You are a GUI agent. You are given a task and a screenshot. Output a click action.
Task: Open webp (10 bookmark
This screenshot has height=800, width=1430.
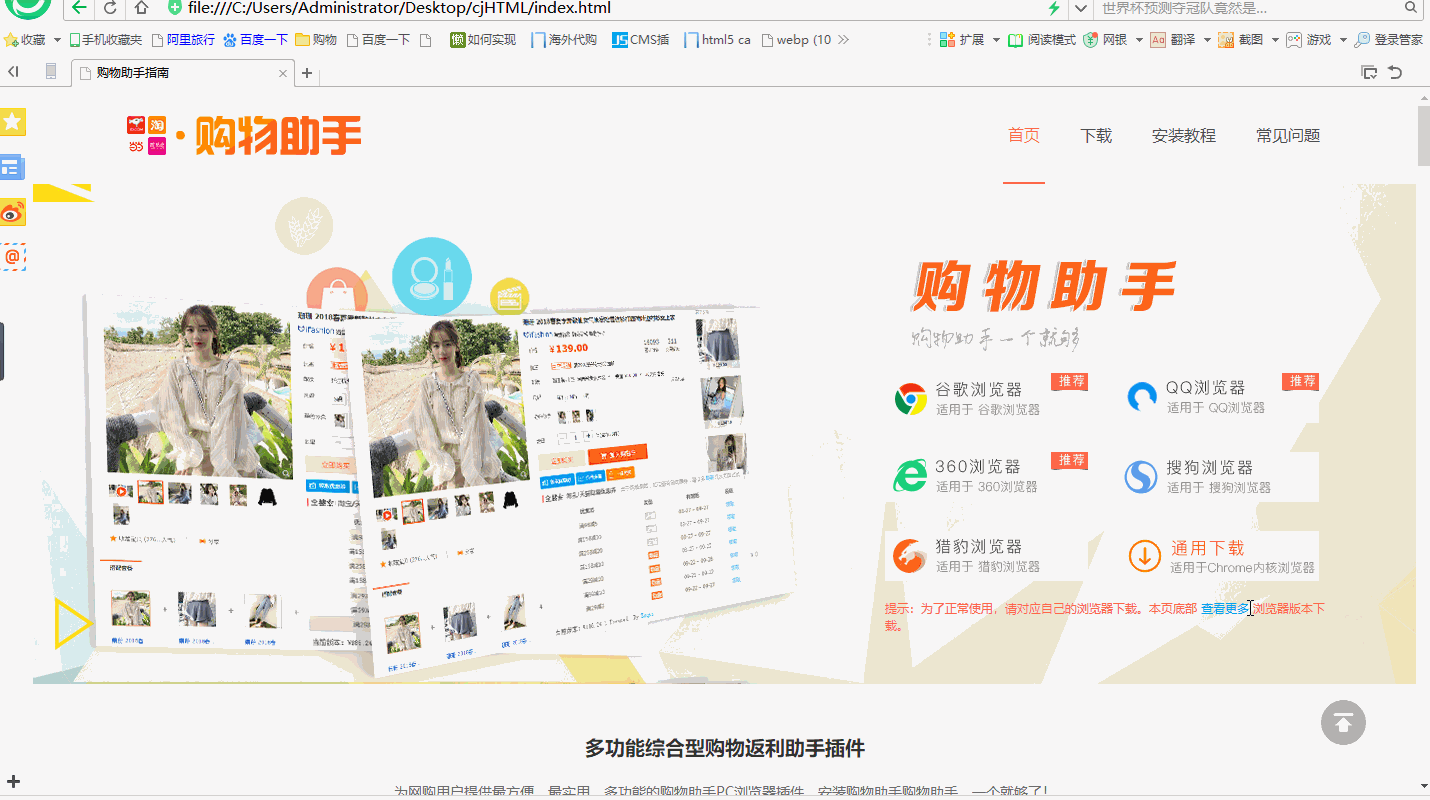pyautogui.click(x=797, y=40)
